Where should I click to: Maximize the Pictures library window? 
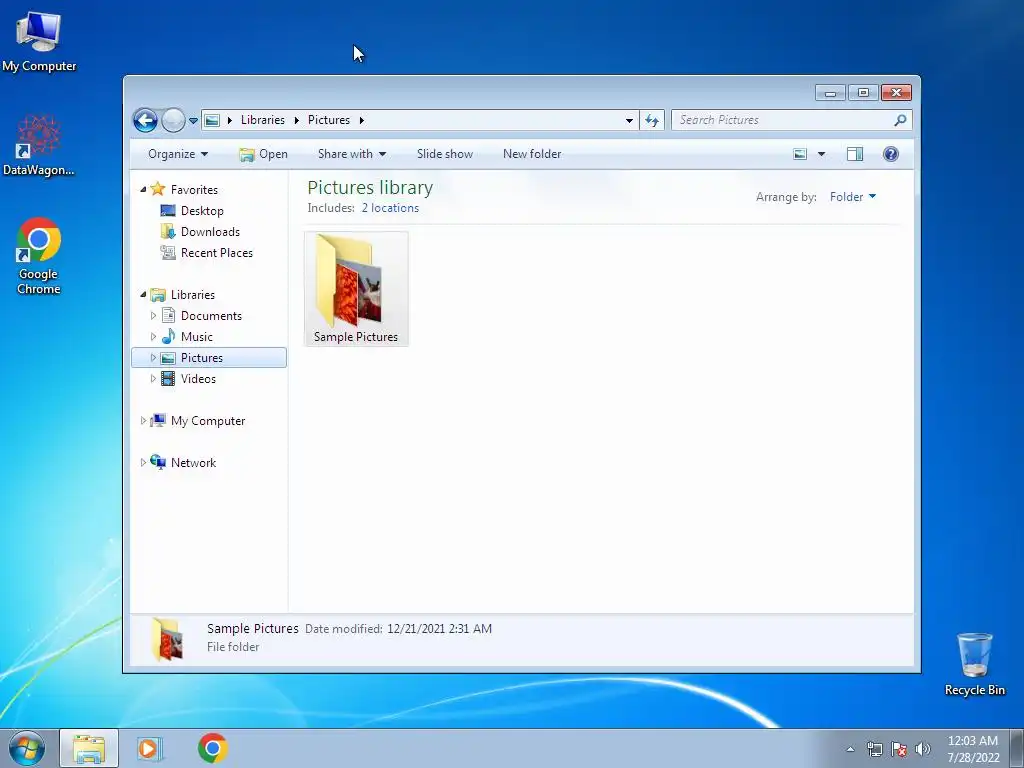coord(863,93)
